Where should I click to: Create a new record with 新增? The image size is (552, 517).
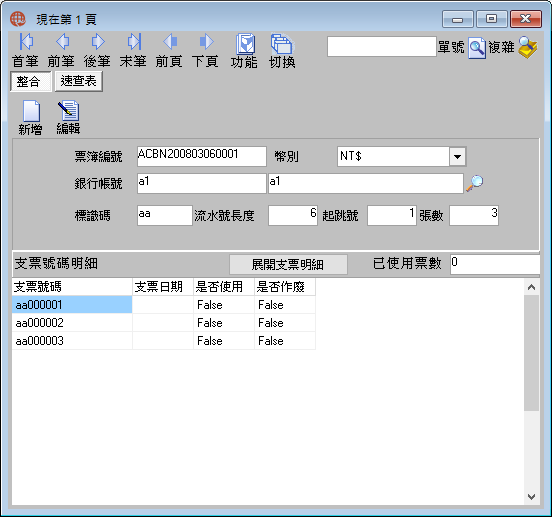[31, 111]
